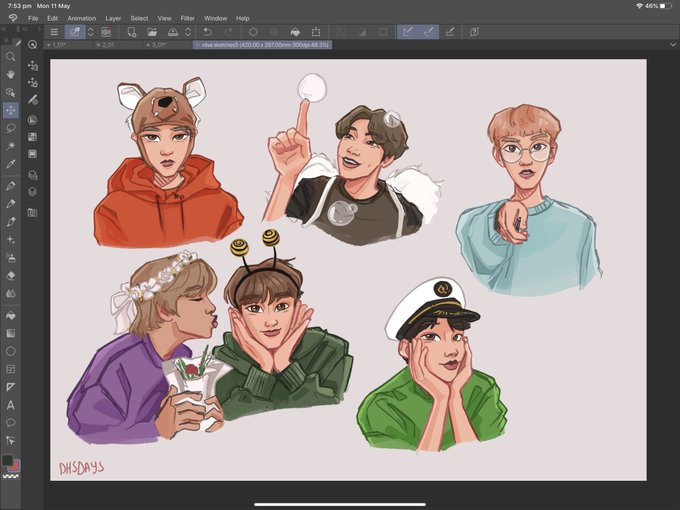
Task: Open the File menu
Action: pyautogui.click(x=33, y=19)
